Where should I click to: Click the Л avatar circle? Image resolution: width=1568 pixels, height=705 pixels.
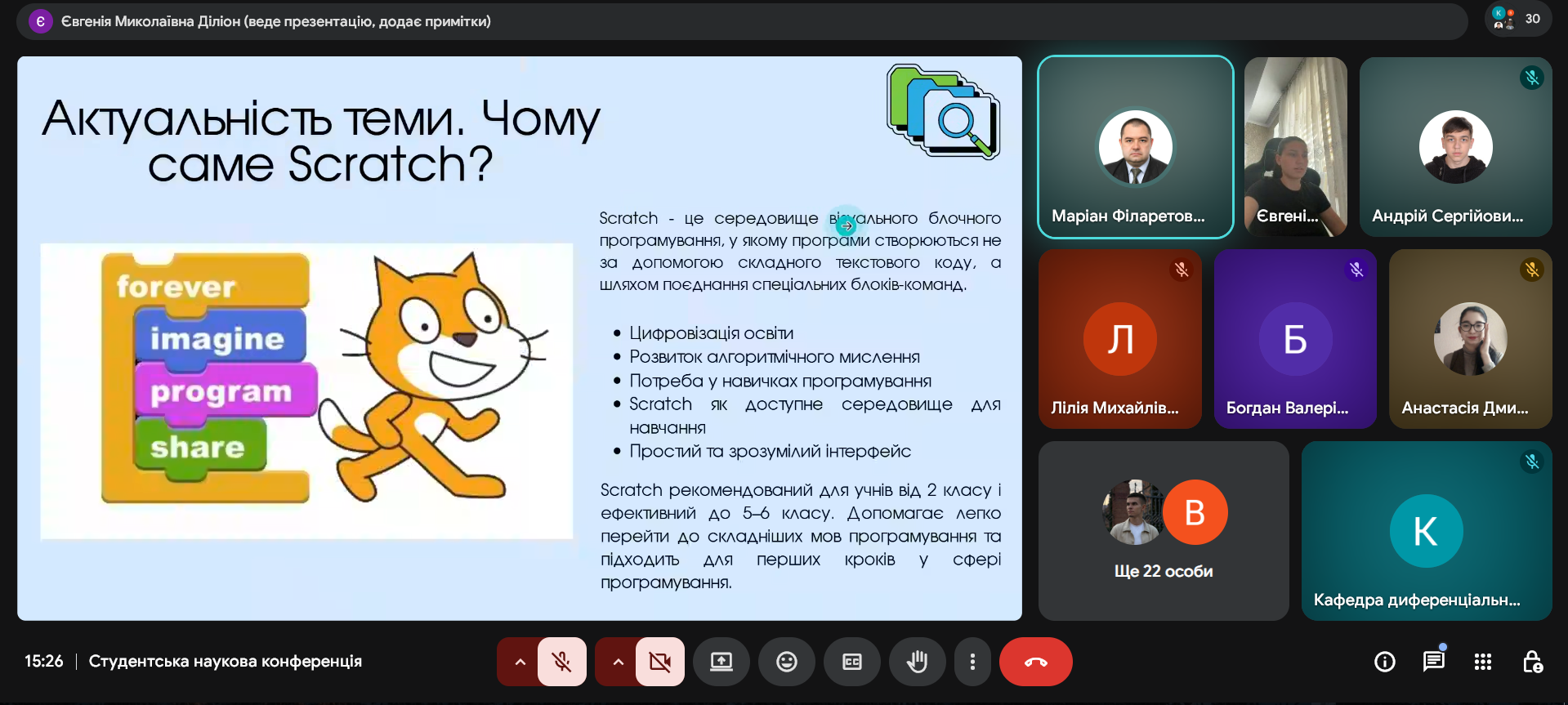[1120, 339]
